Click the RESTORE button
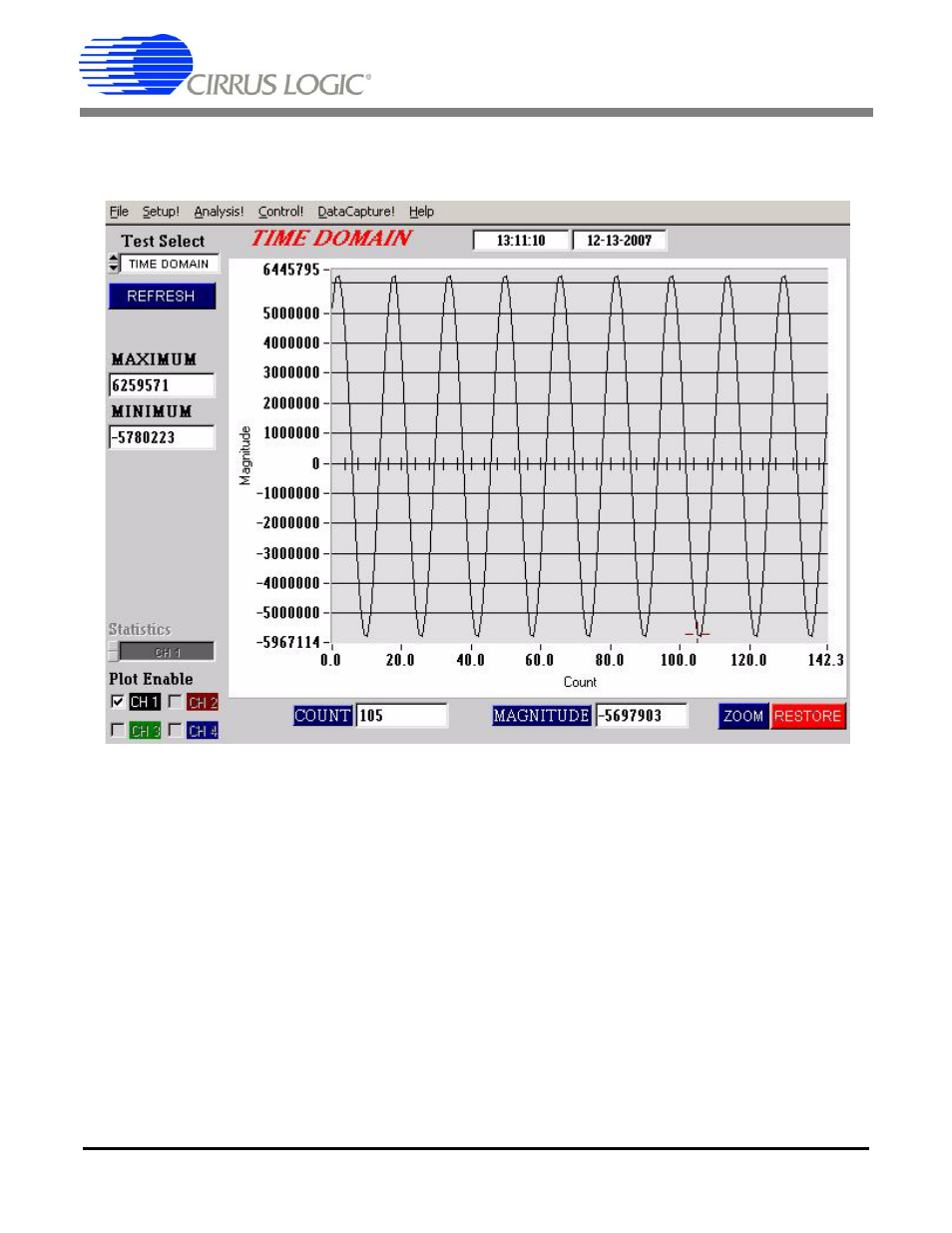The height and width of the screenshot is (1233, 952). (x=807, y=716)
